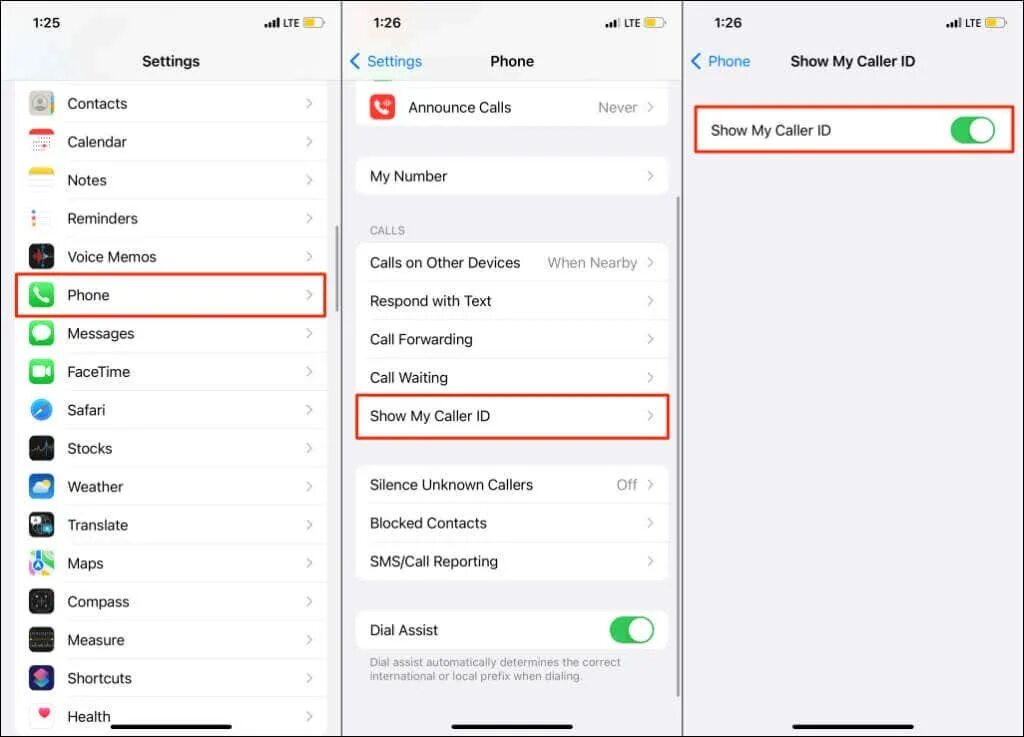Select Blocked Contacts menu row
The image size is (1024, 737).
[x=512, y=523]
